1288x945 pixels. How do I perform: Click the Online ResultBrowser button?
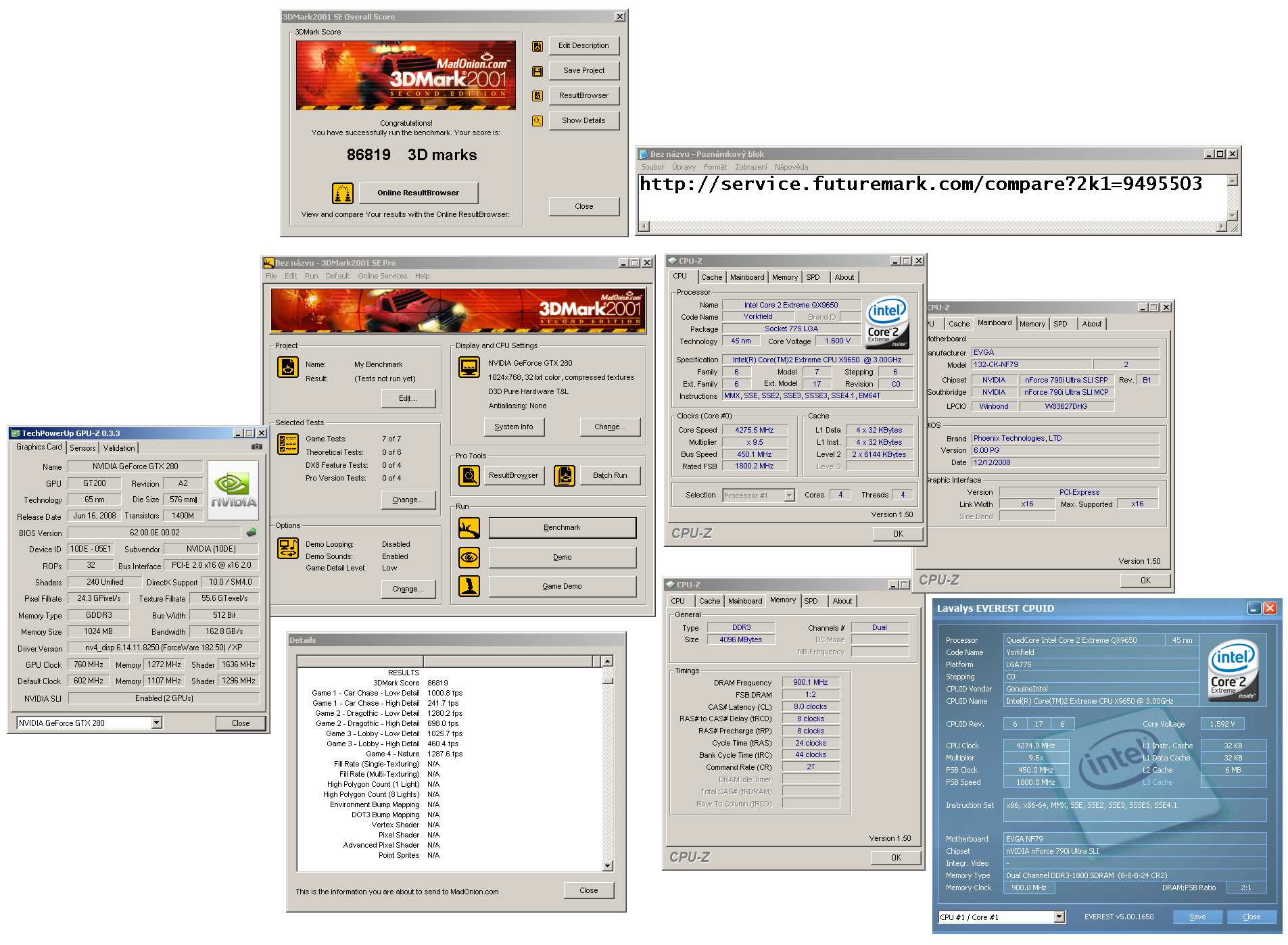point(418,193)
